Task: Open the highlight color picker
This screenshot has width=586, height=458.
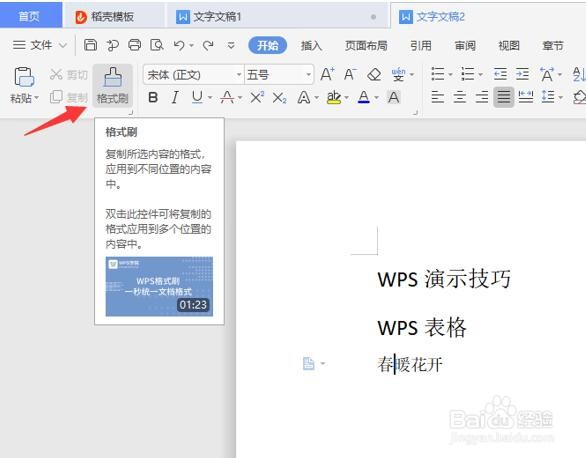Action: coord(347,98)
